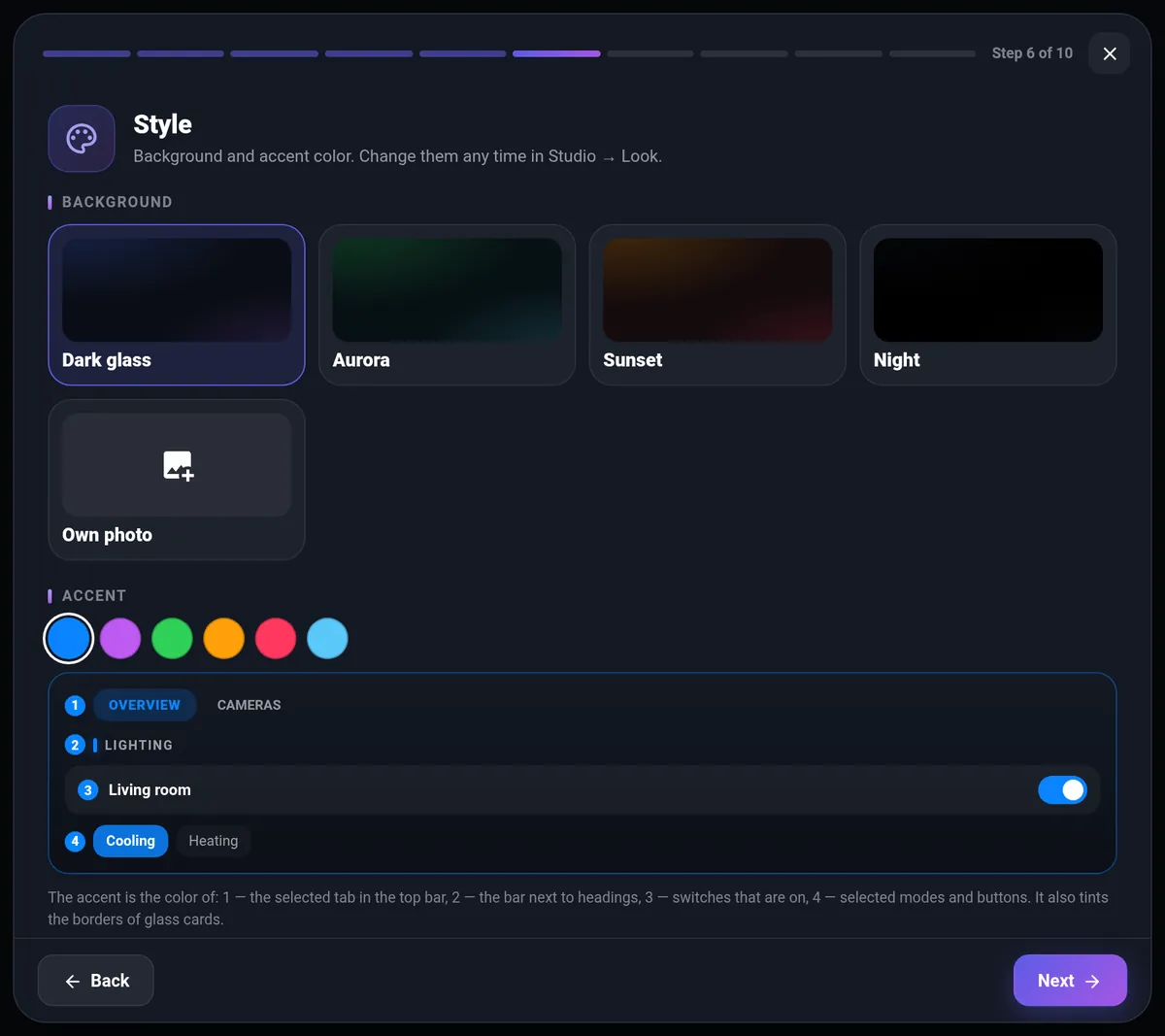Select the Heating mode
This screenshot has height=1036, width=1165.
[214, 841]
